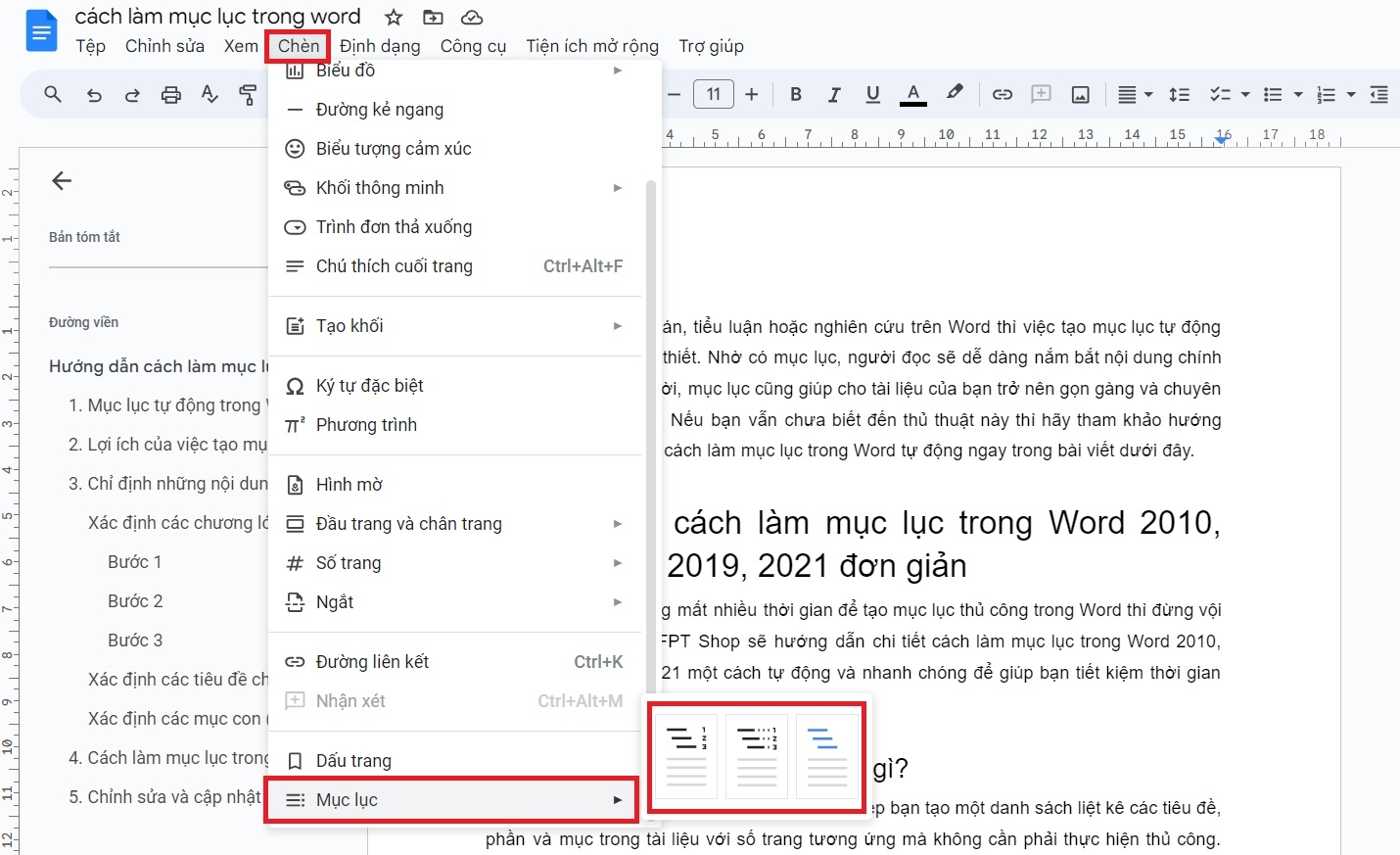Insert a checklist

(1220, 94)
